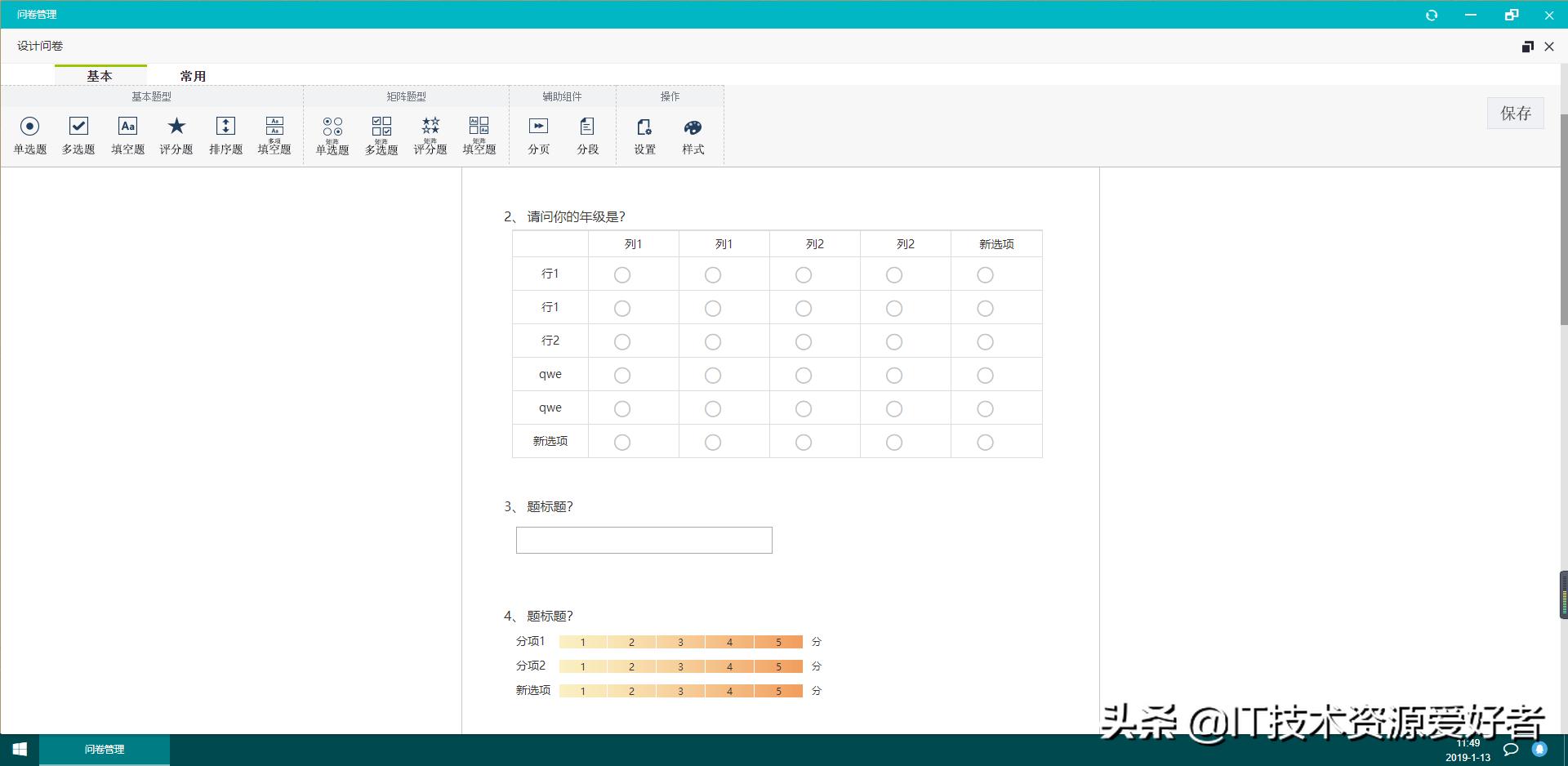Click the text input under question 3
This screenshot has height=766, width=1568.
(x=644, y=540)
